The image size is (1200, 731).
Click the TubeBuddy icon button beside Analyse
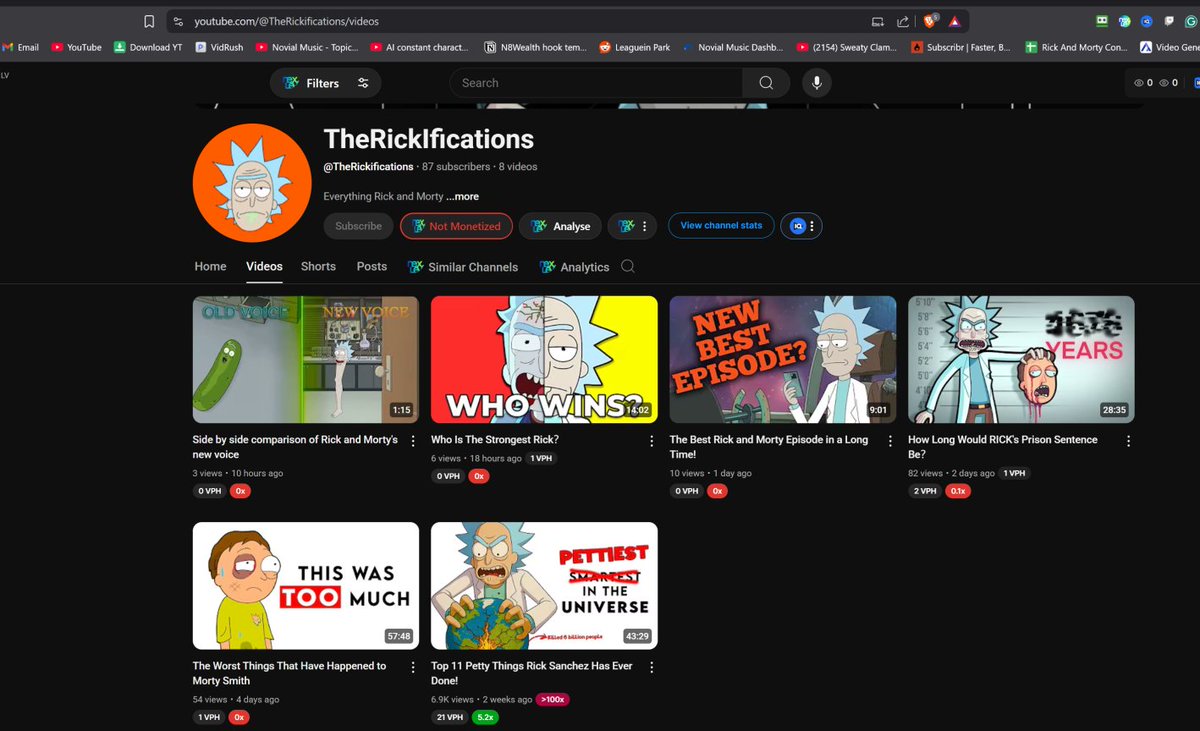pyautogui.click(x=626, y=226)
